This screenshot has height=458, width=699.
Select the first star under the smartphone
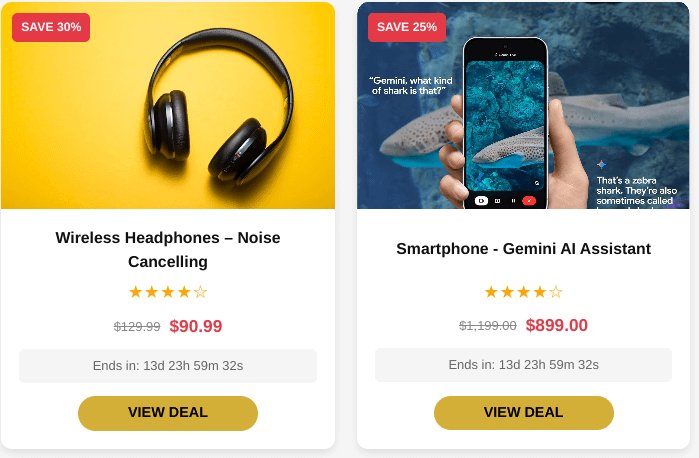coord(491,292)
